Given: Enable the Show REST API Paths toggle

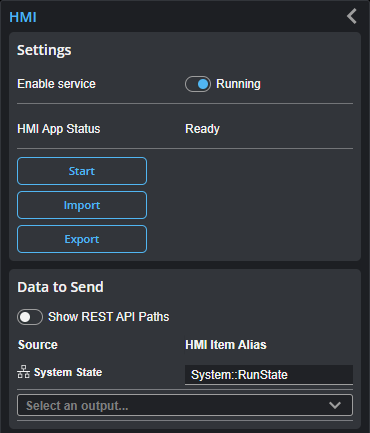Looking at the screenshot, I should point(30,317).
